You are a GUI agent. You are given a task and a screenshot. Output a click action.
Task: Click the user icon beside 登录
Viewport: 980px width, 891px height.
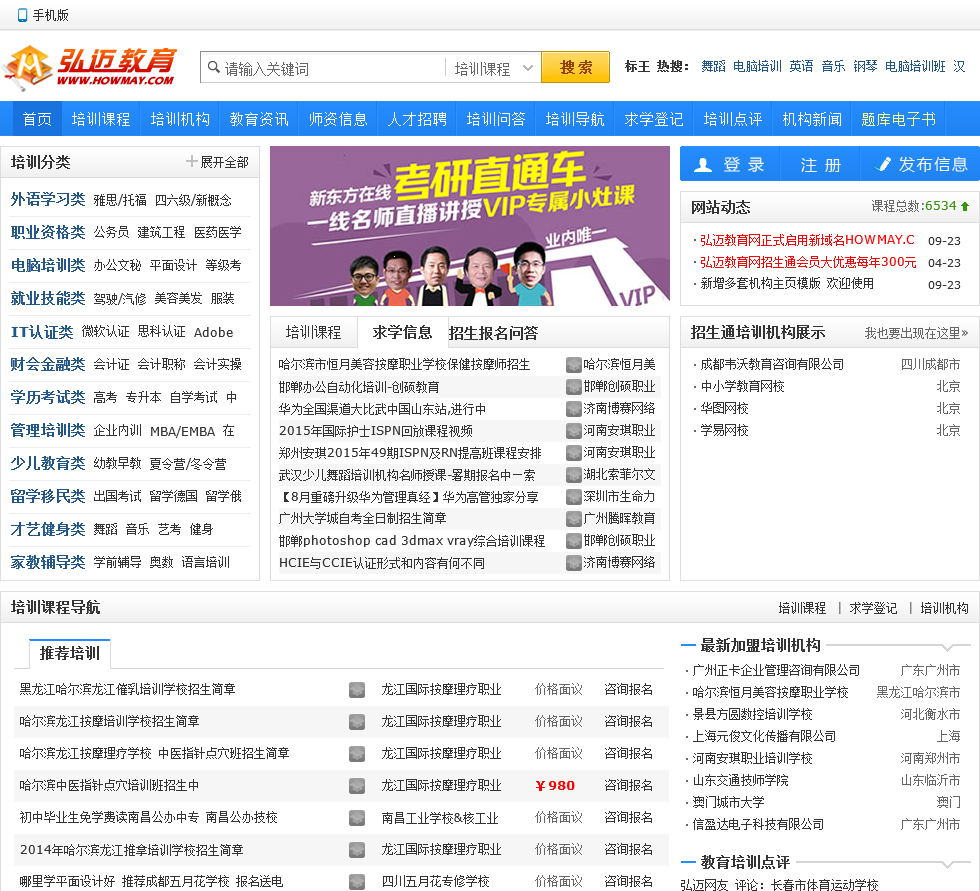[x=703, y=164]
